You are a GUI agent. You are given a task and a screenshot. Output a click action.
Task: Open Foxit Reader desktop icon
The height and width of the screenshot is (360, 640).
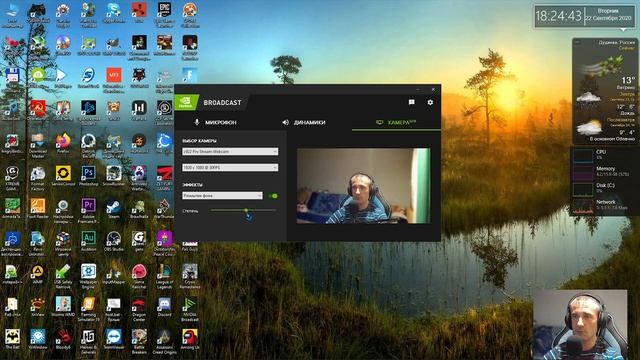(x=38, y=209)
